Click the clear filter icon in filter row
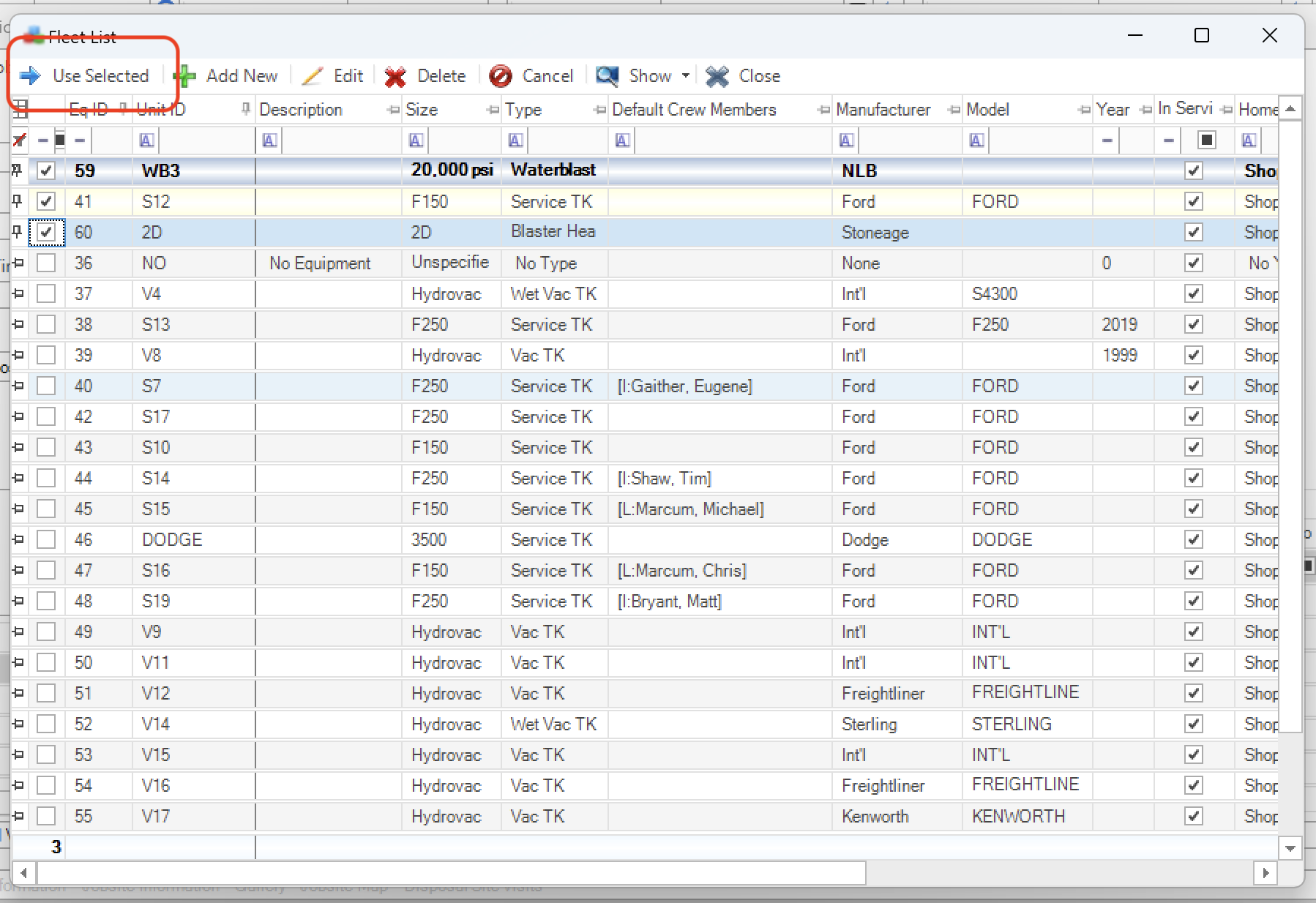 pyautogui.click(x=20, y=140)
